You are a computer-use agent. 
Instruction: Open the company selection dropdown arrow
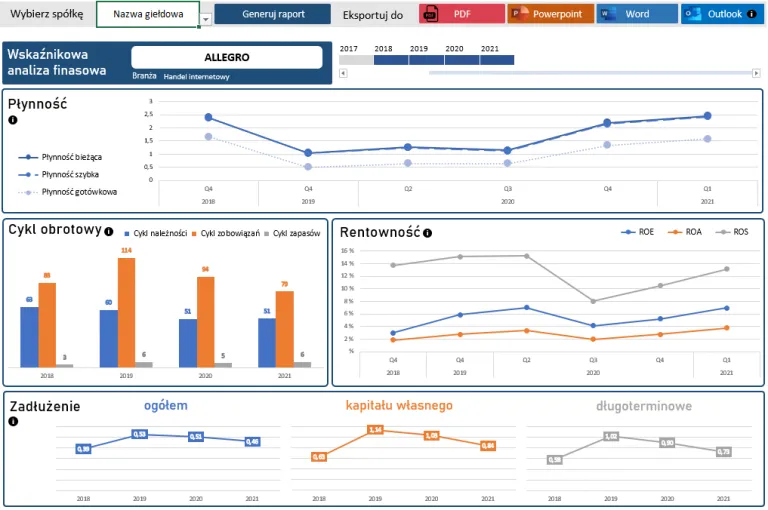[x=205, y=19]
